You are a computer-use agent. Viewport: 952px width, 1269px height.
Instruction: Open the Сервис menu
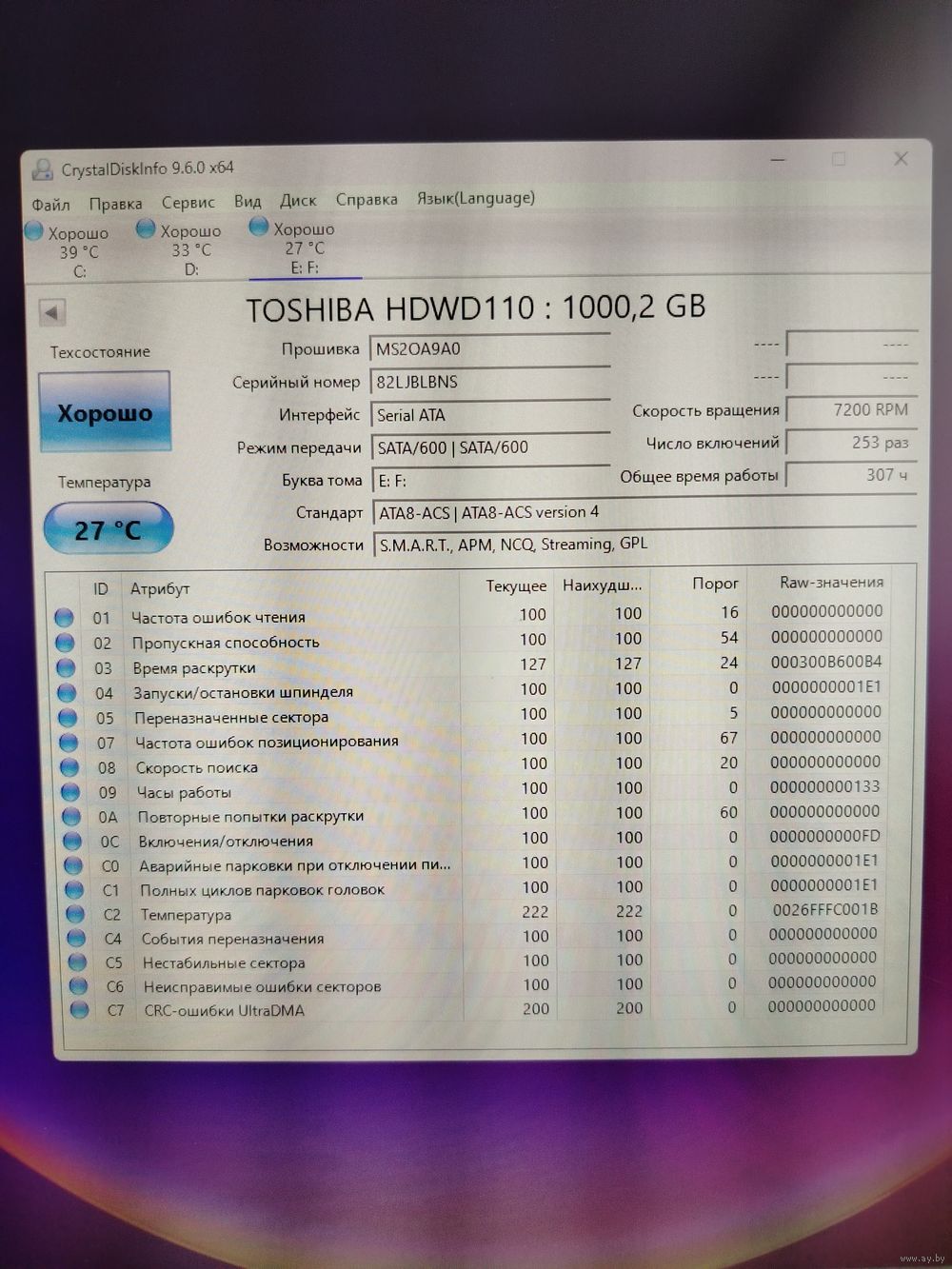pyautogui.click(x=188, y=203)
